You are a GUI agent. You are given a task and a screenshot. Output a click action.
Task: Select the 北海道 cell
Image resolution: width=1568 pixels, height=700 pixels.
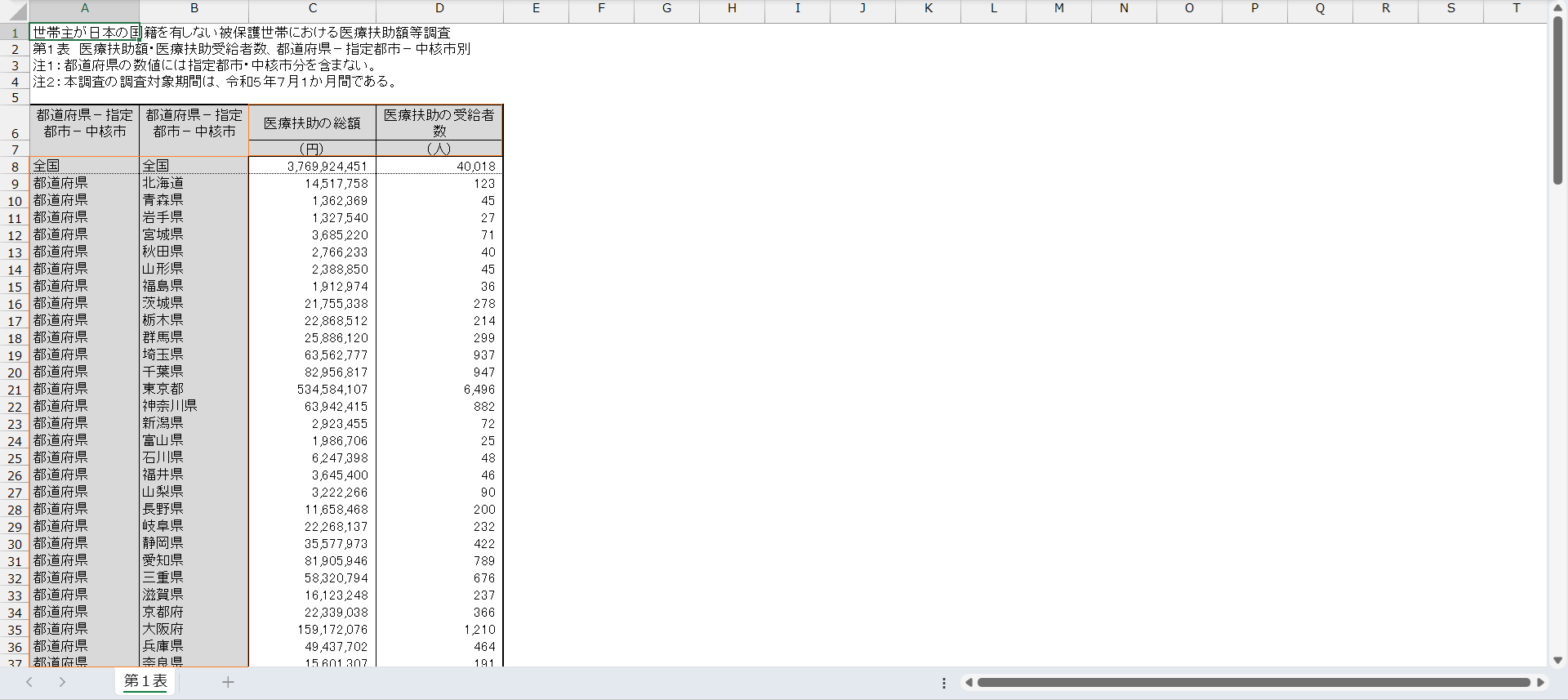pos(194,184)
